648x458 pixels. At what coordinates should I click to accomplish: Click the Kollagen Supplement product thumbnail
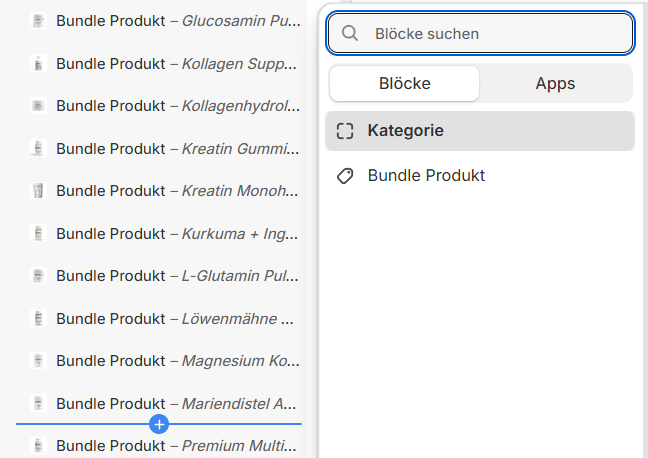click(38, 63)
